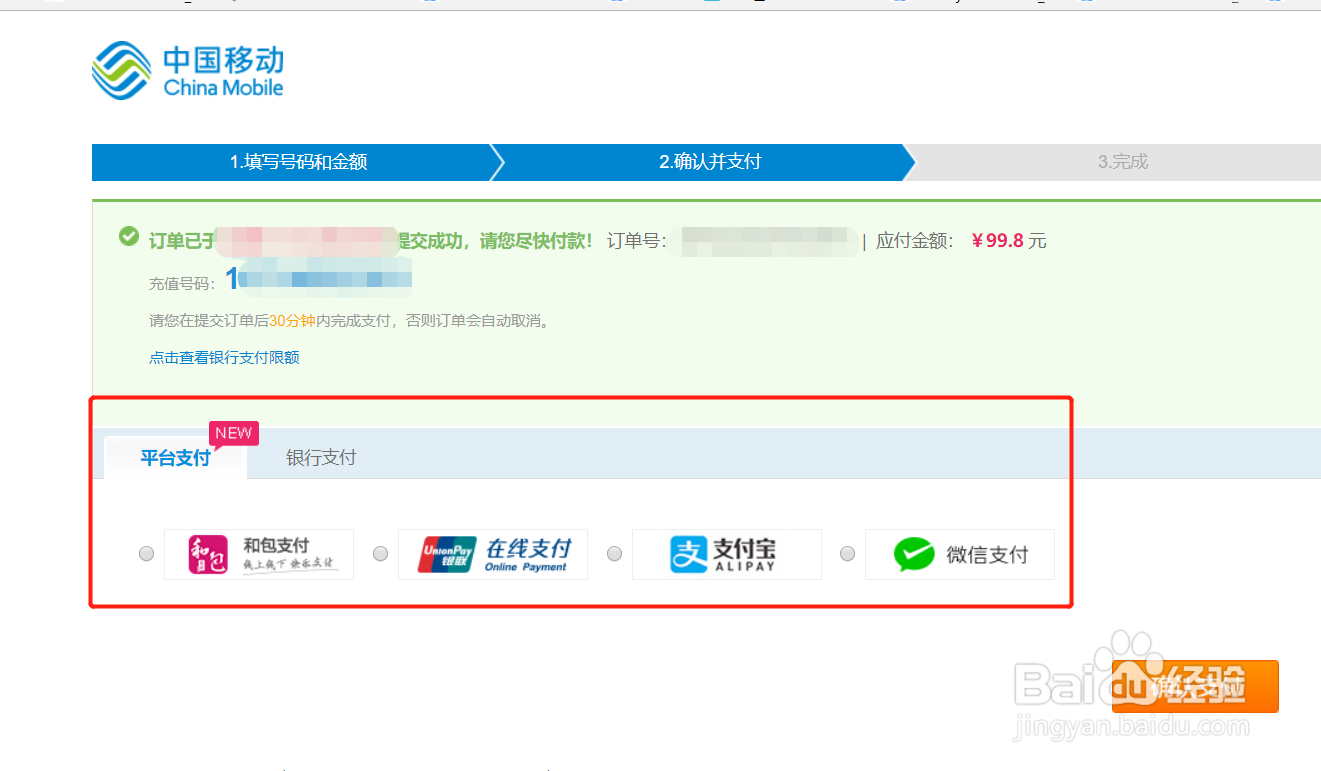
Task: Click the 微信支付 logo
Action: tap(960, 555)
